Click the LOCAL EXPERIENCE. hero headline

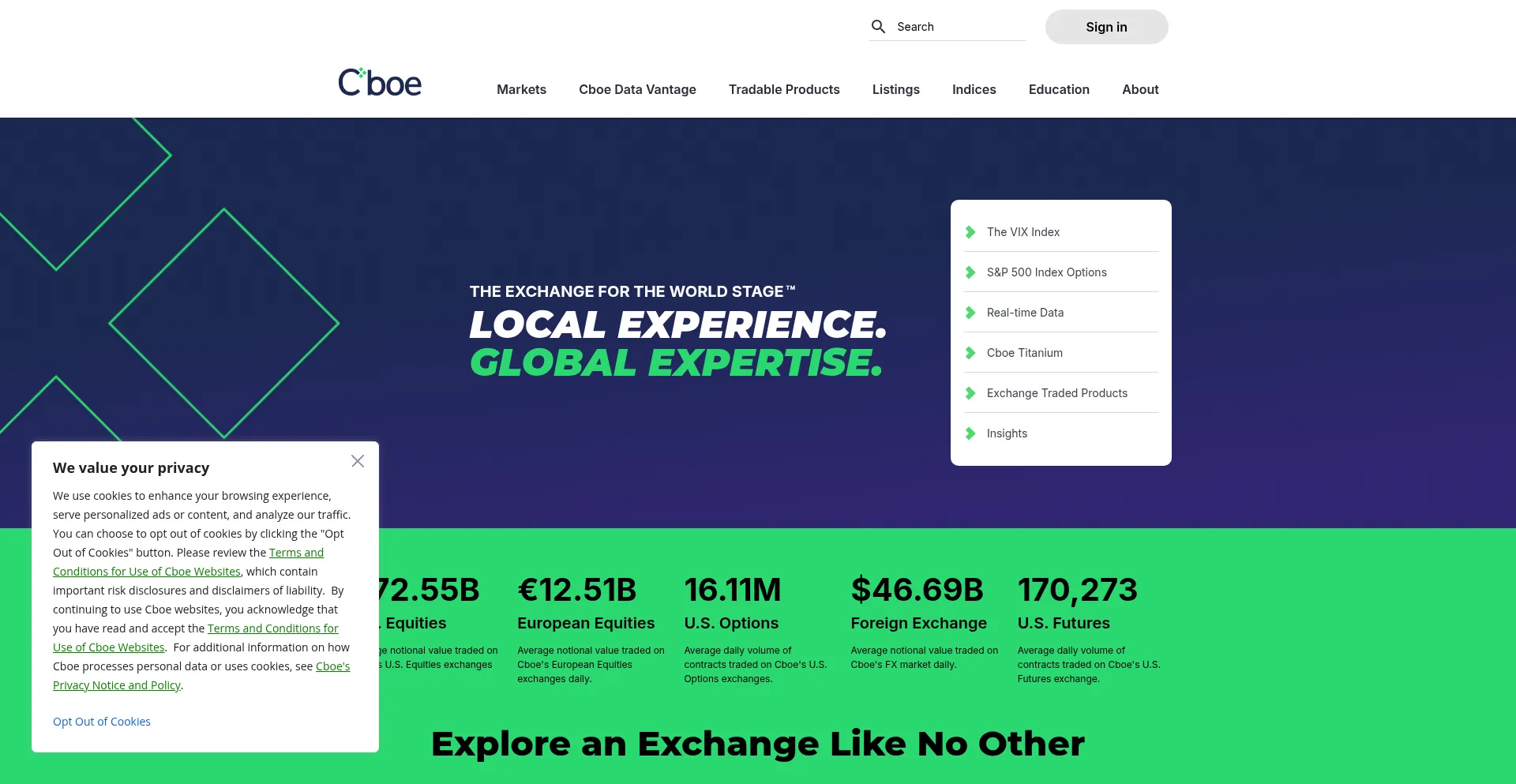(x=678, y=324)
